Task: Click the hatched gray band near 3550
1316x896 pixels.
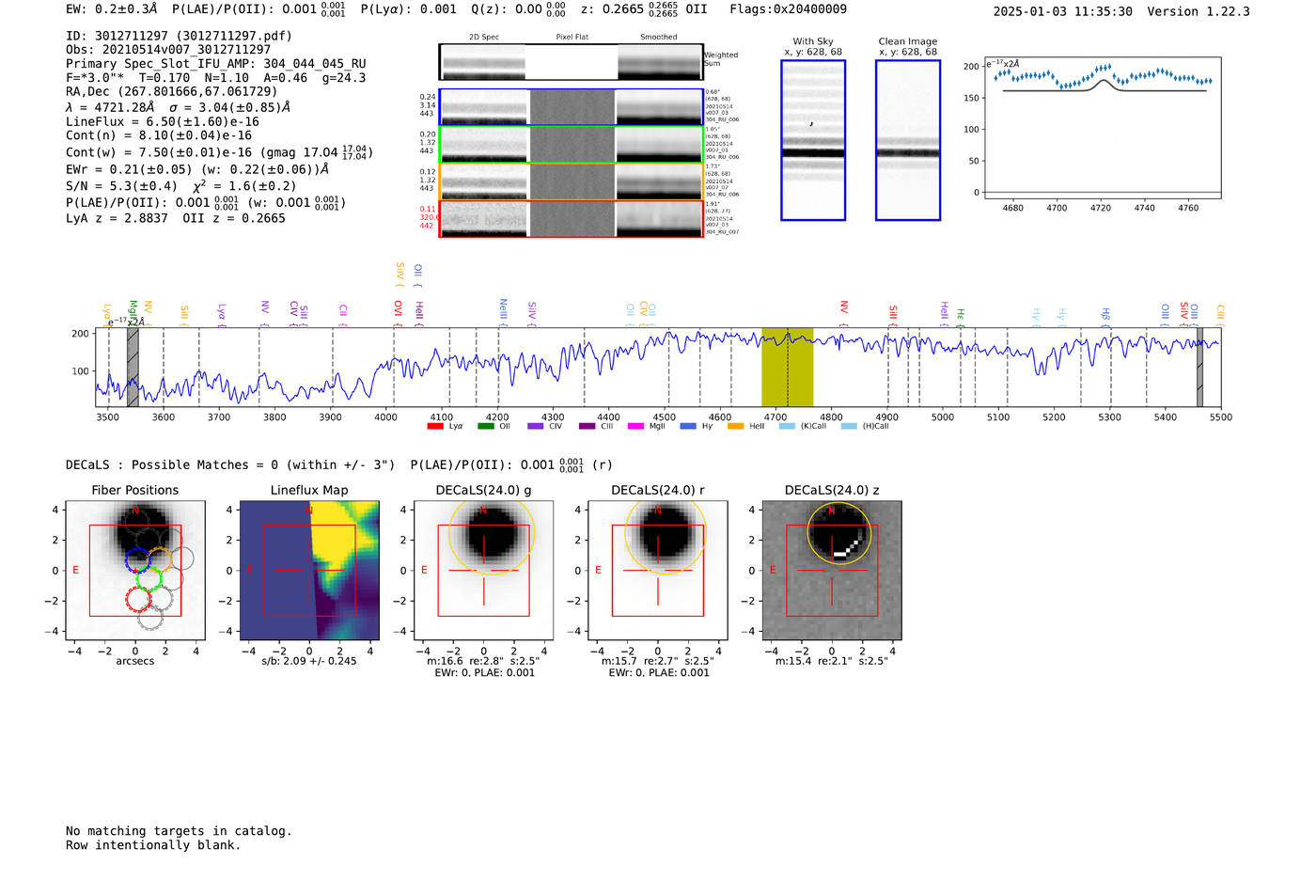Action: pyautogui.click(x=133, y=367)
